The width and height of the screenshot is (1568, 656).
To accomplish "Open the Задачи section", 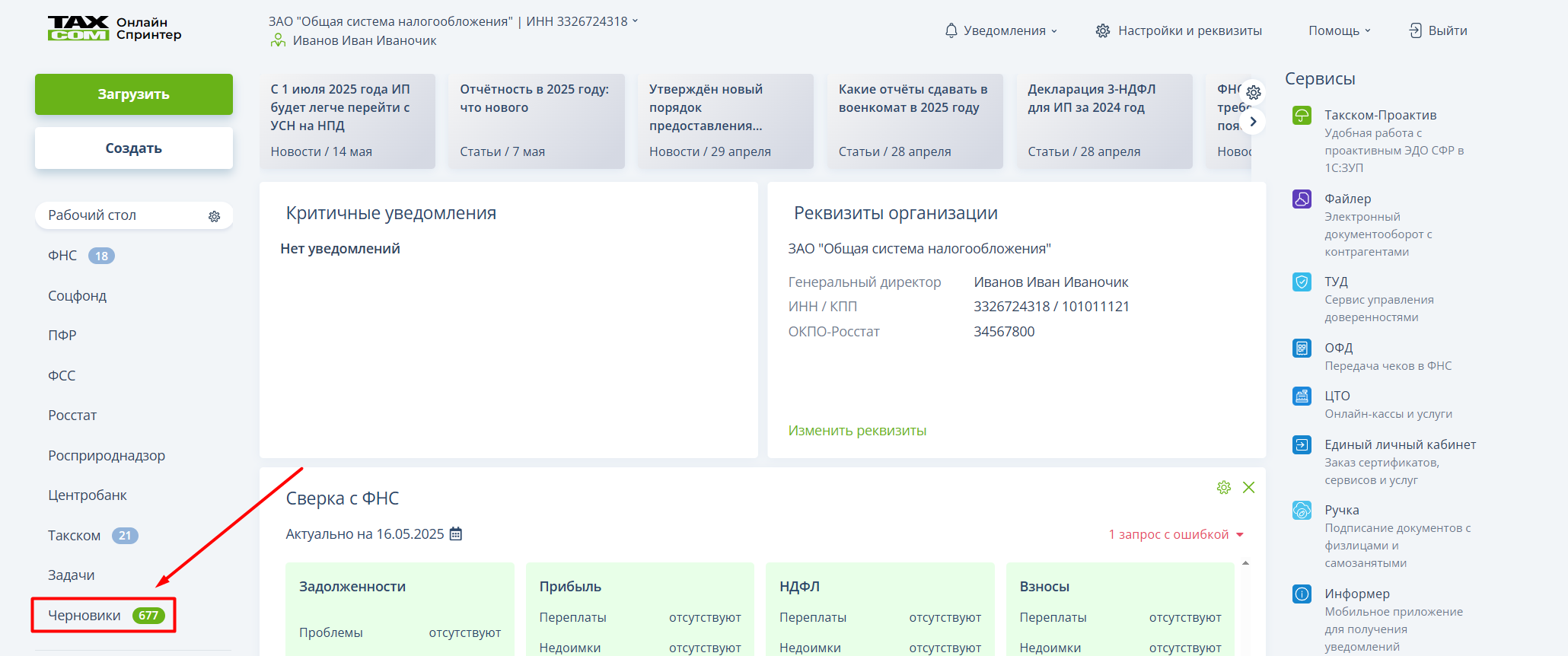I will tap(72, 575).
